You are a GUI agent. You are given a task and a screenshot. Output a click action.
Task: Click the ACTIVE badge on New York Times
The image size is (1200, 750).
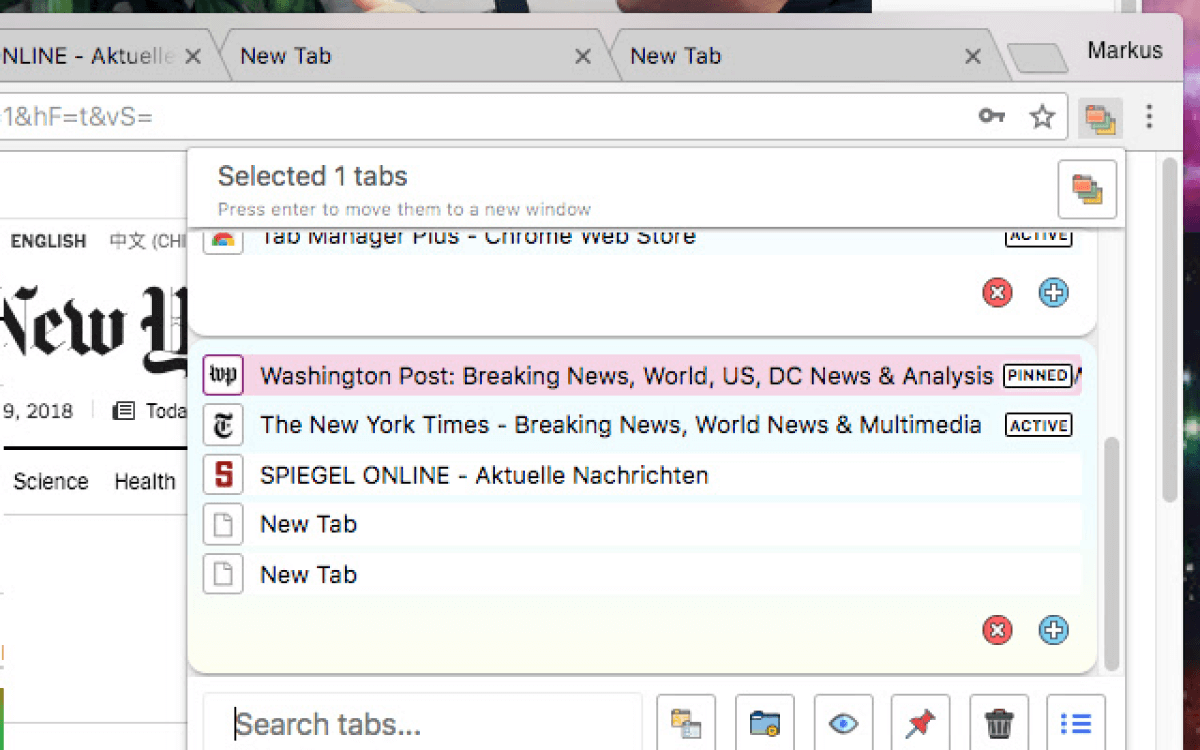tap(1038, 426)
